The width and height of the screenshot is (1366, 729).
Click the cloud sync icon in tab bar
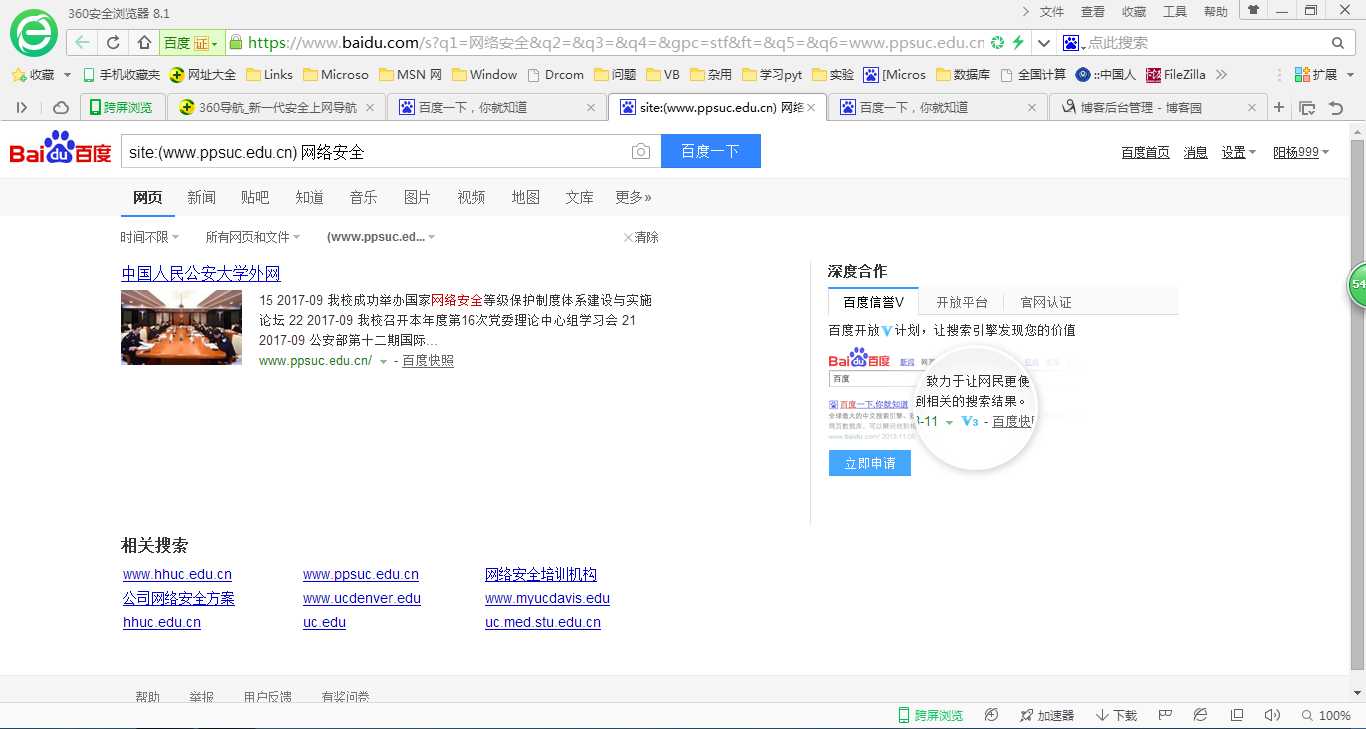pos(61,107)
